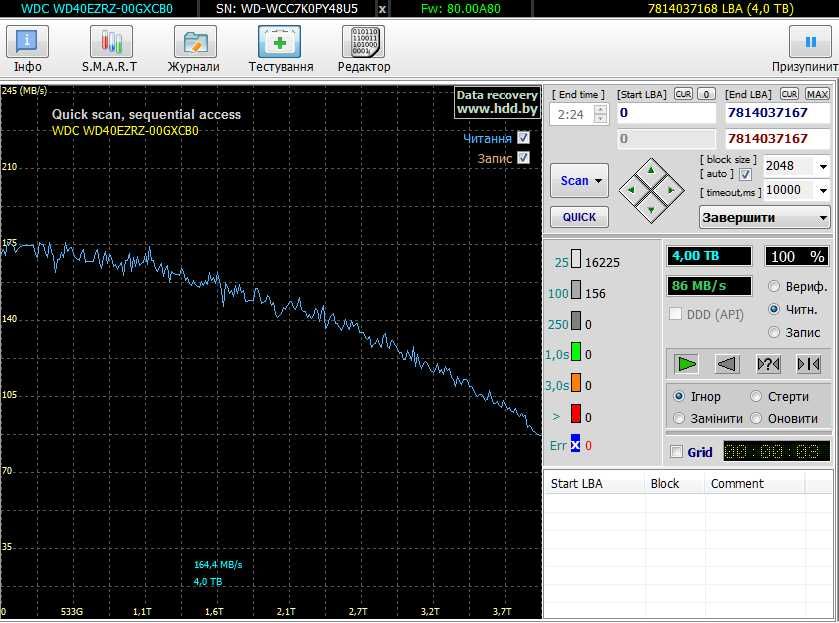Click the drive serial number tab SN: WD-WCC7K0PY48U5
This screenshot has height=623, width=839.
(287, 9)
